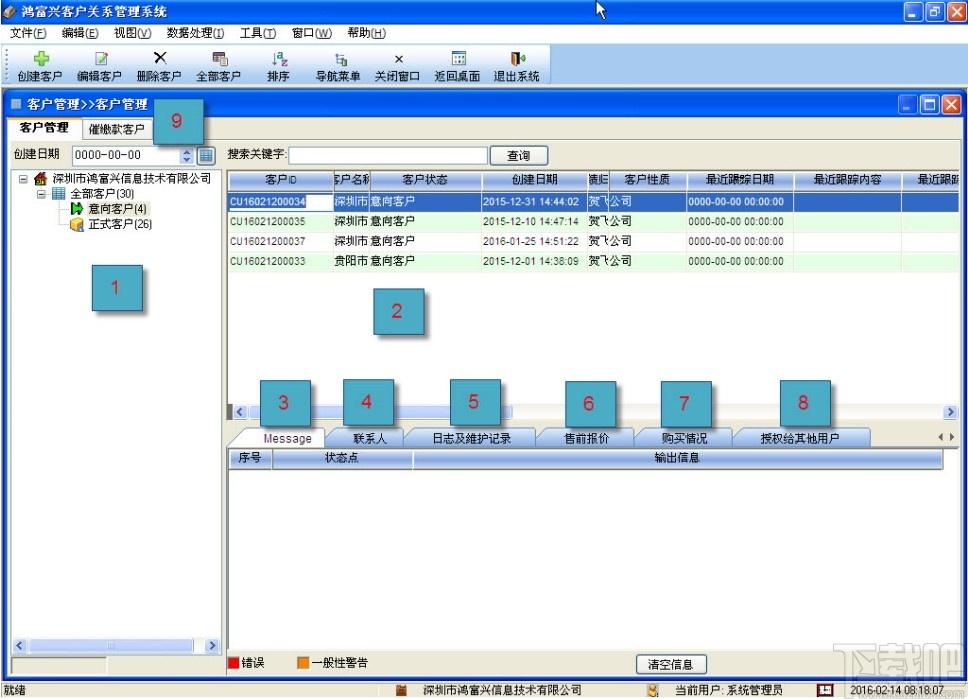The image size is (968, 699).
Task: Click the 查询 search button
Action: 519,156
